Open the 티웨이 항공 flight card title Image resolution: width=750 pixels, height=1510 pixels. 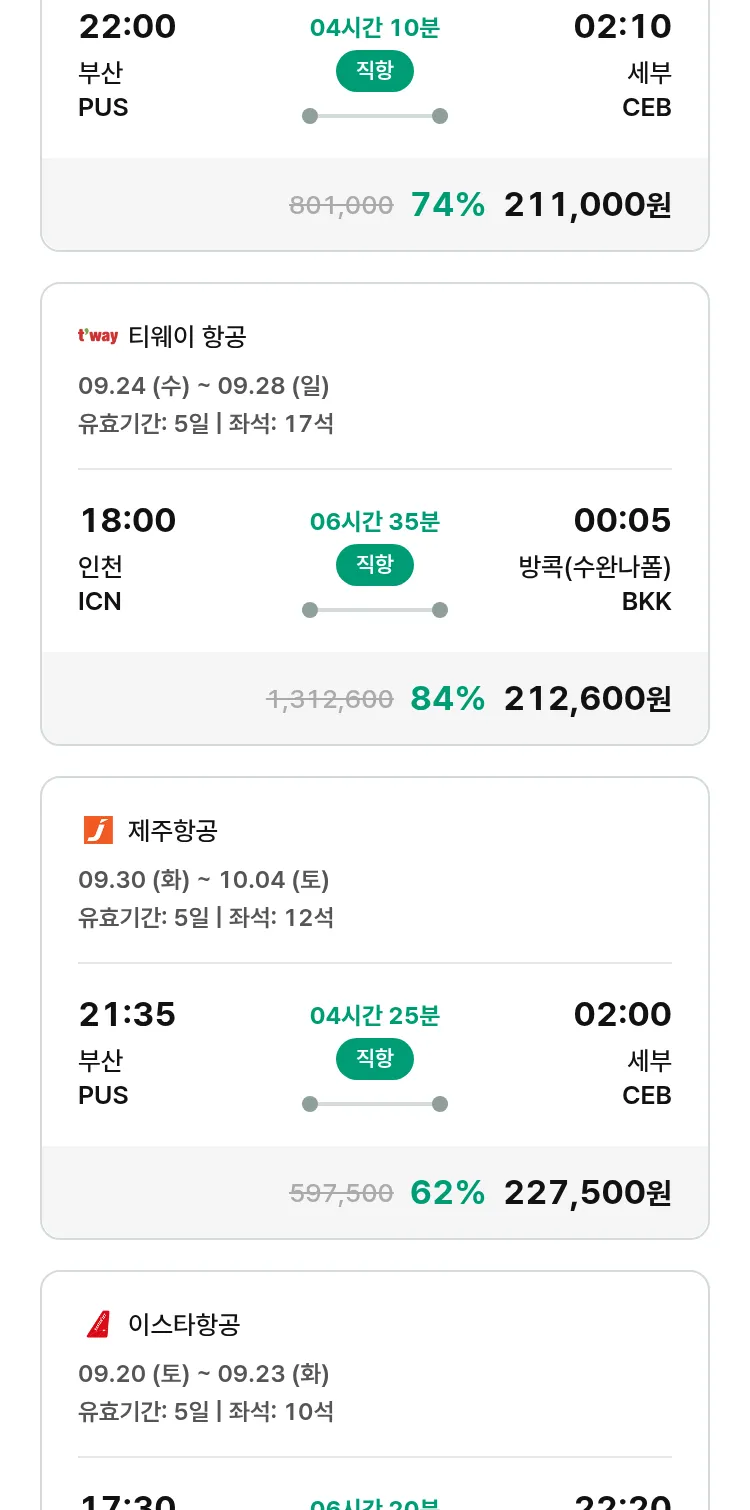187,336
